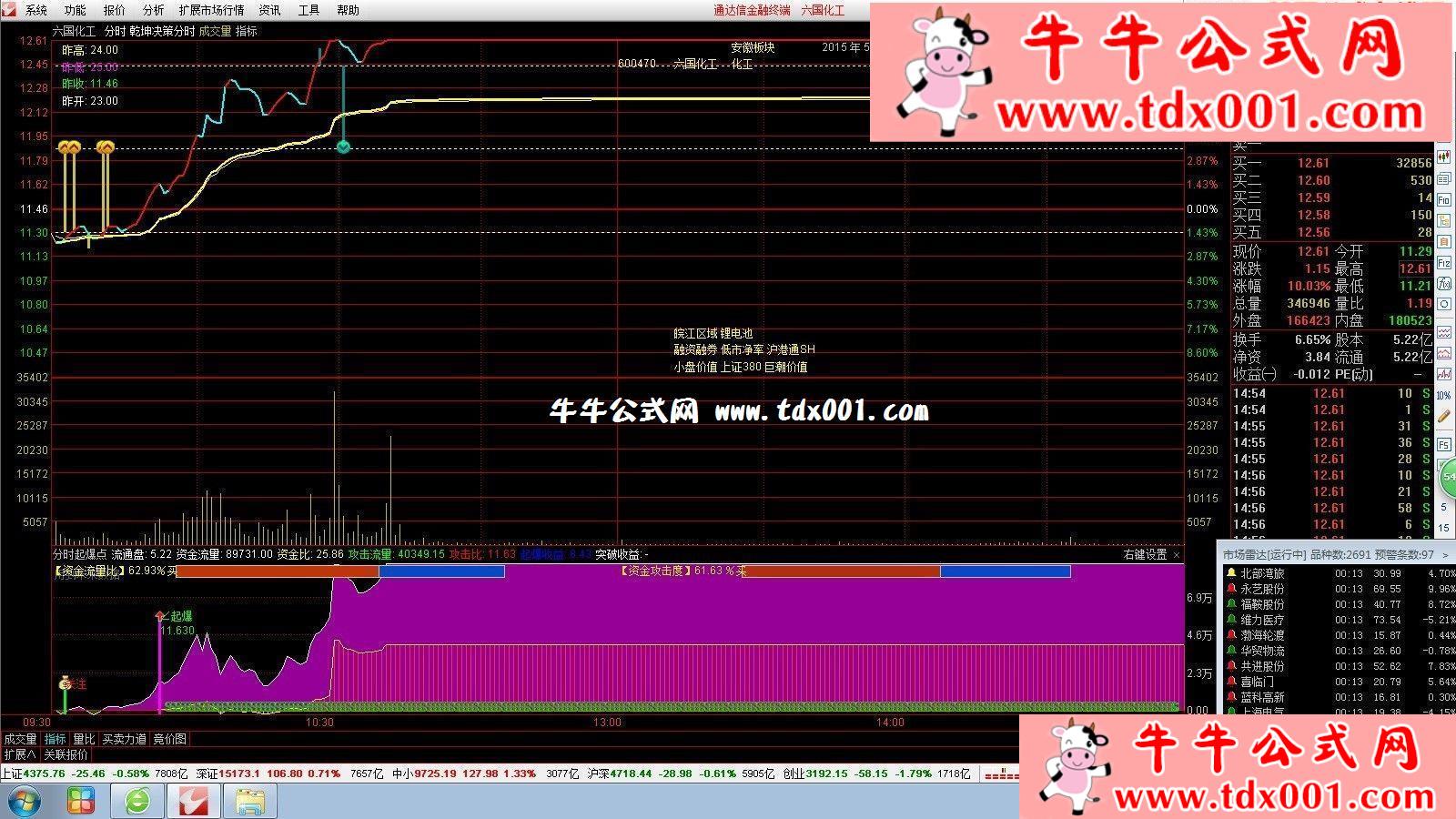
Task: Click the f(x) formula manager icon
Action: [1444, 284]
